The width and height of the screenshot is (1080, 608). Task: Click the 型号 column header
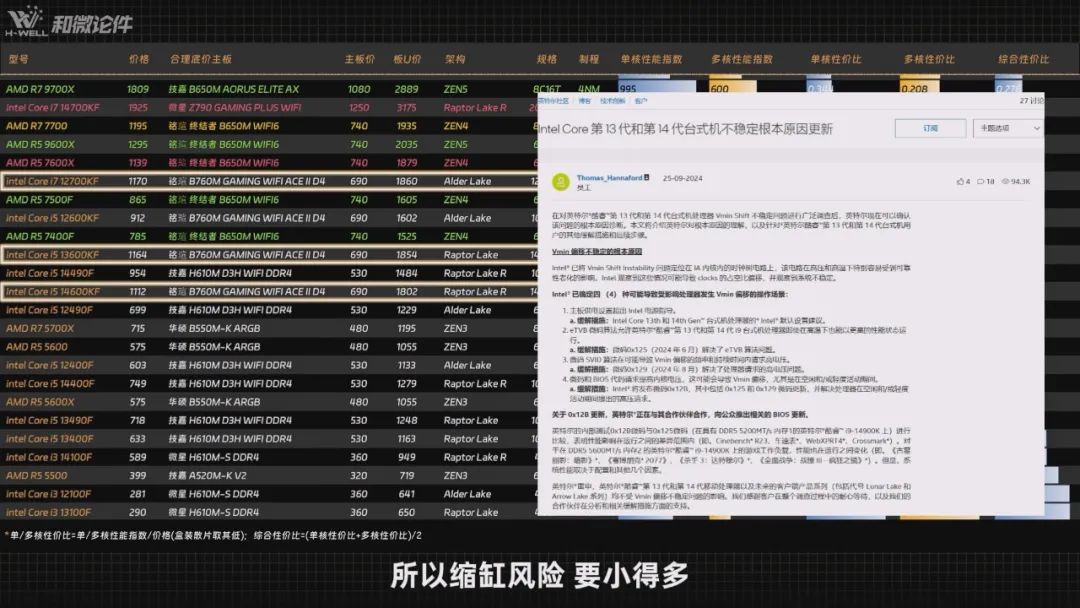pos(19,59)
